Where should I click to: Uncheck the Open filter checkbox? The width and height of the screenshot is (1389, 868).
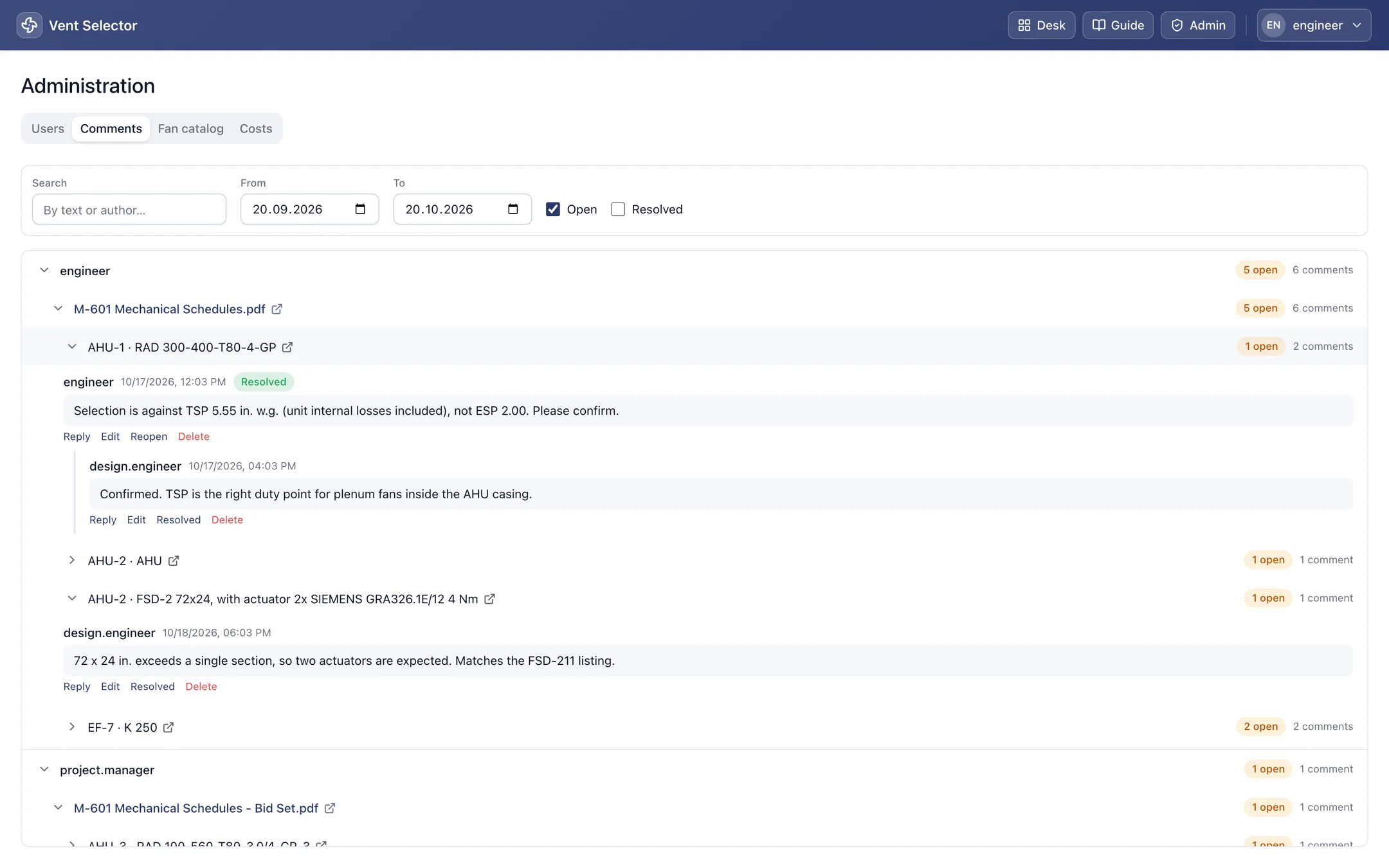point(553,209)
